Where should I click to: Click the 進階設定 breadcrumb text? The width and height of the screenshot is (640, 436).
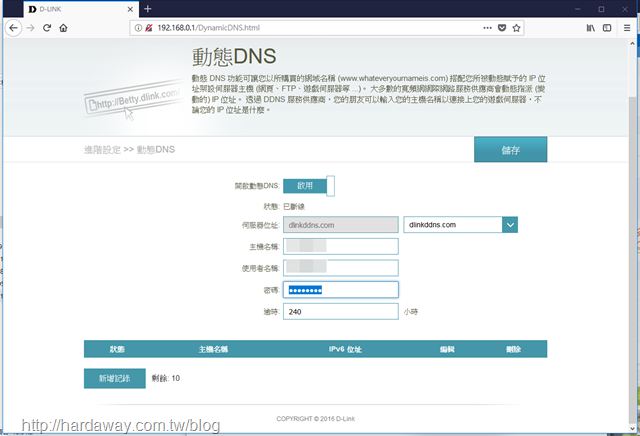click(102, 150)
